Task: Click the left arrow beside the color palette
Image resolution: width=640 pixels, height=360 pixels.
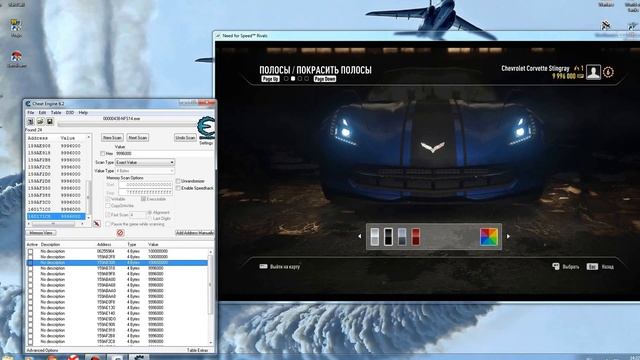Action: (360, 236)
